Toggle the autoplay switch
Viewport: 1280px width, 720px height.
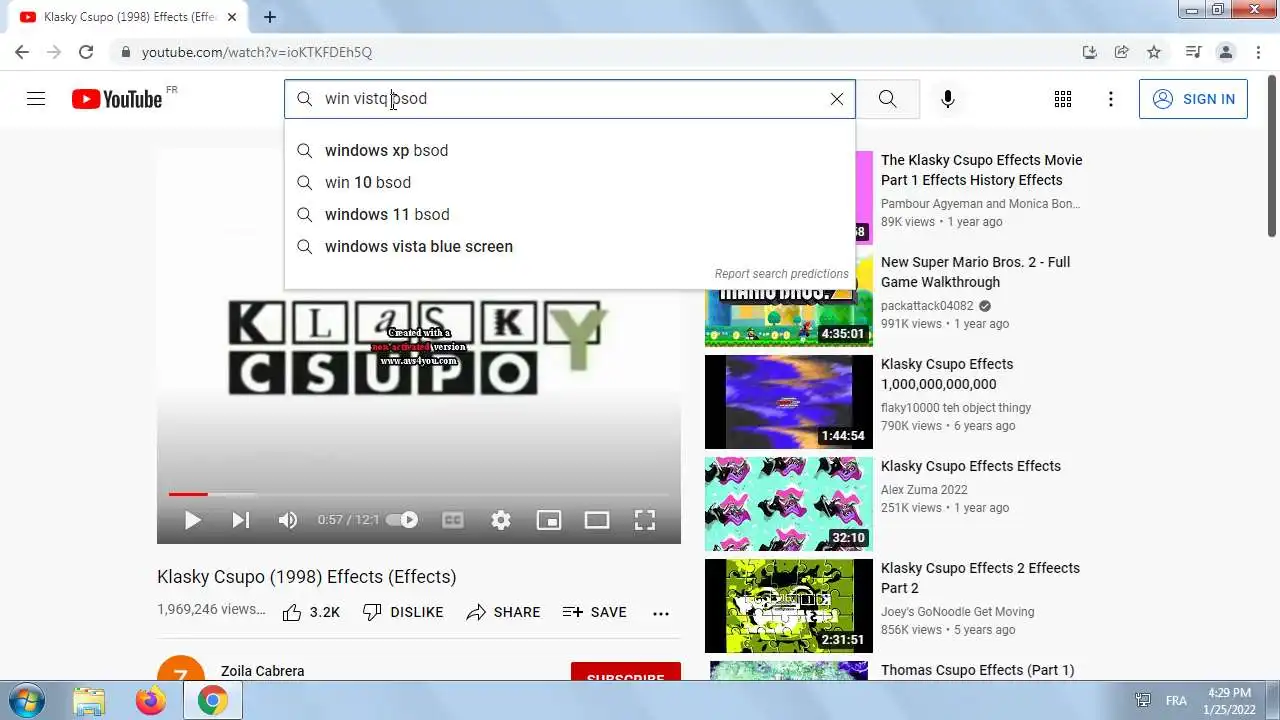(x=403, y=520)
